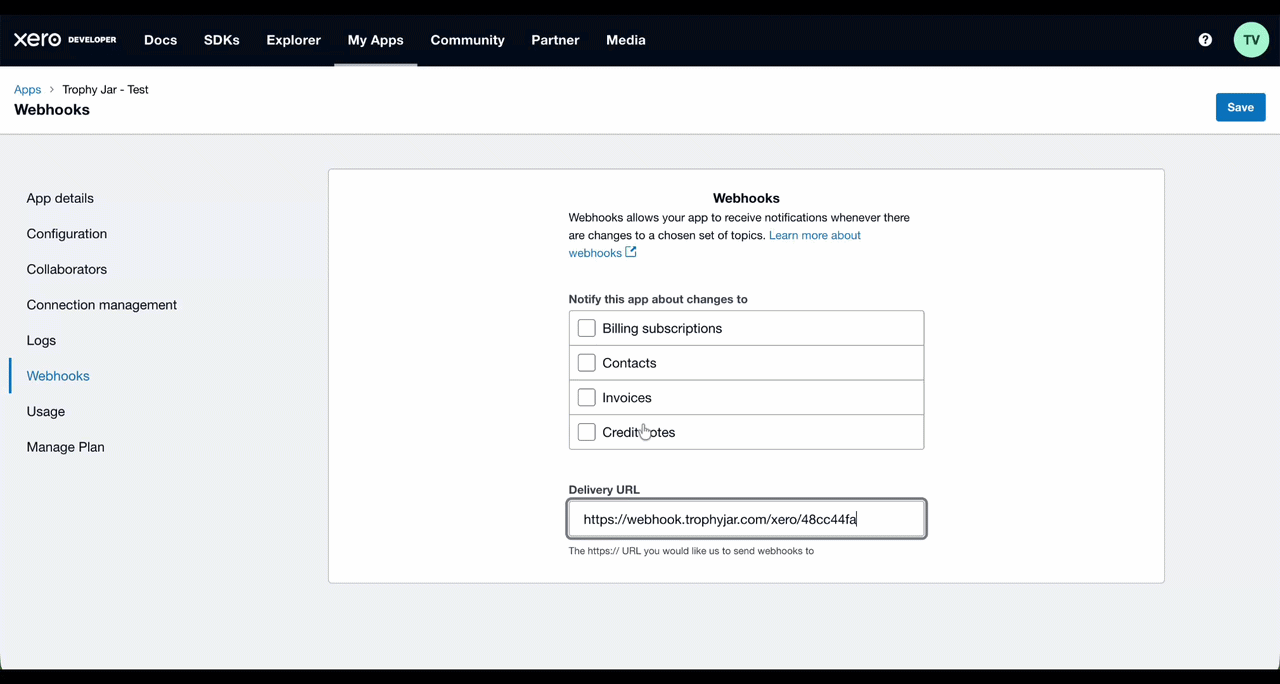Open the Media nav item
Screen dimensions: 1280x684
(626, 40)
